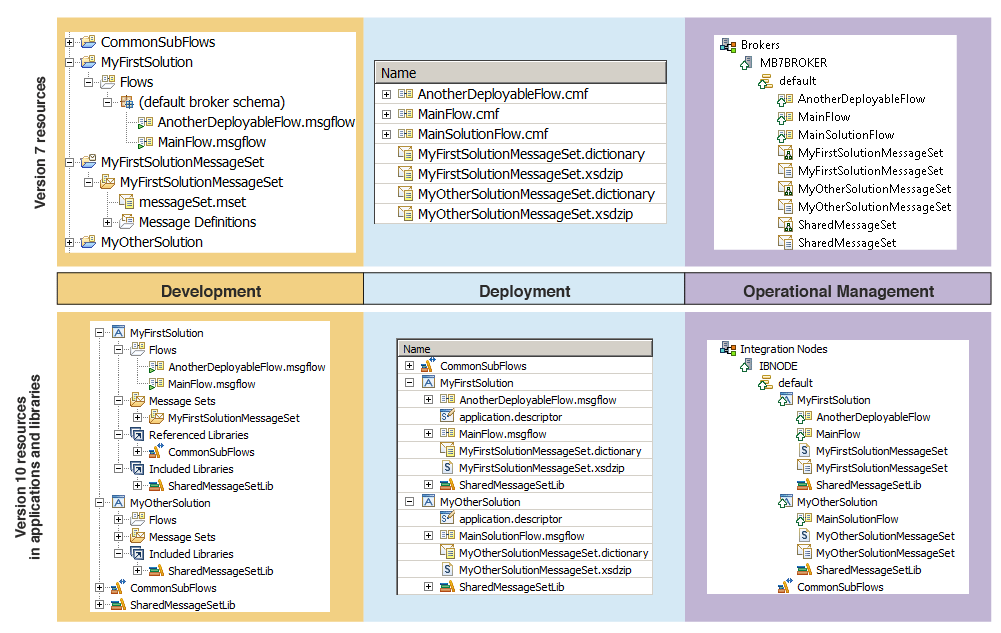This screenshot has width=1001, height=633.
Task: Expand MainSolutionFlow.msgflow in the deployment list
Action: click(428, 536)
